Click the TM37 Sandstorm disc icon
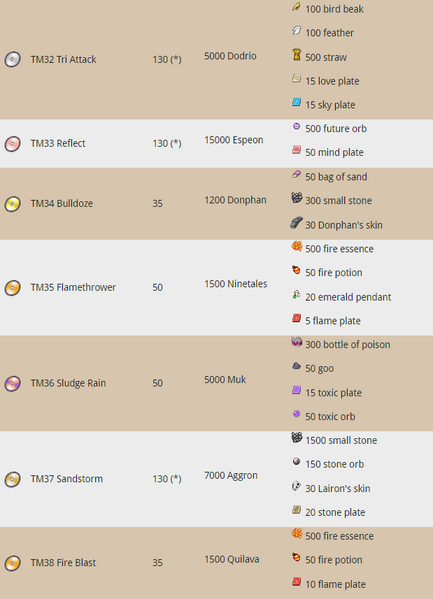 [12, 479]
